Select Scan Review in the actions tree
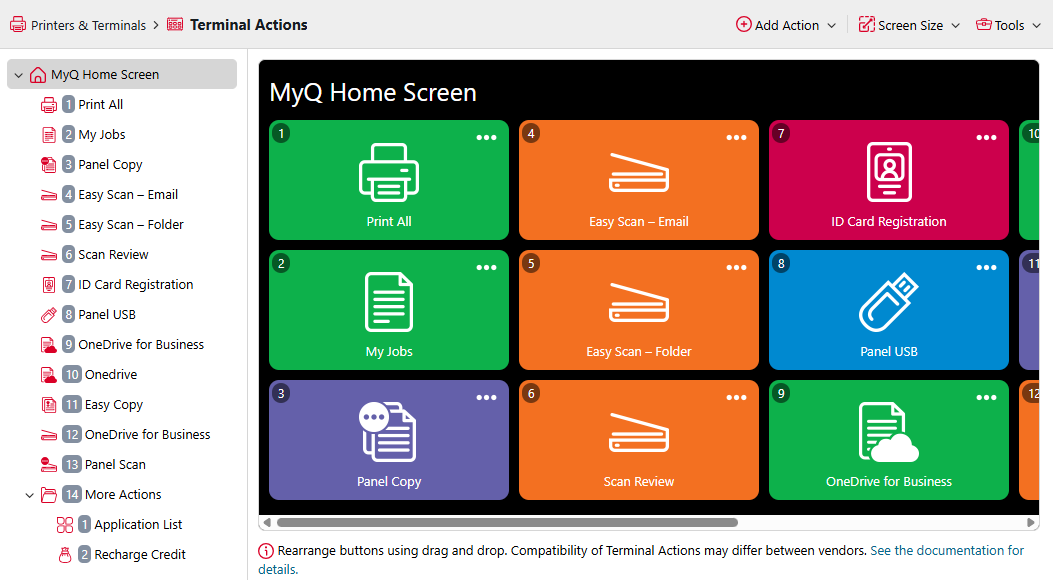The height and width of the screenshot is (580, 1053). point(113,254)
